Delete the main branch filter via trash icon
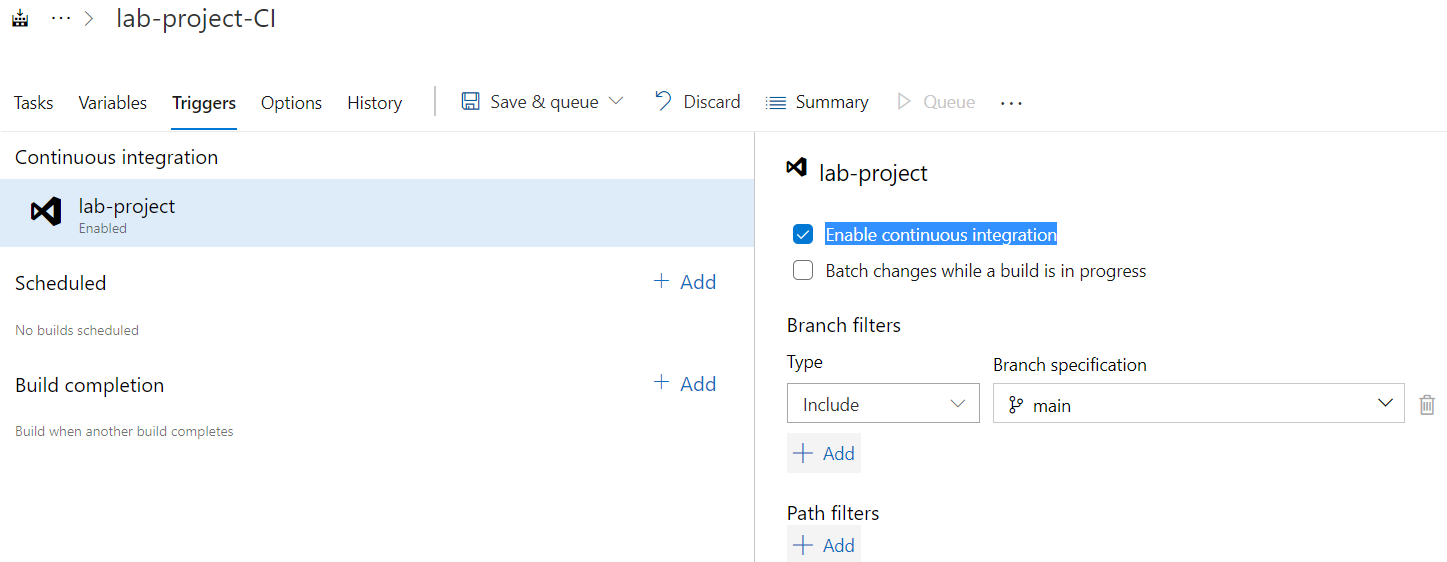 [x=1427, y=405]
